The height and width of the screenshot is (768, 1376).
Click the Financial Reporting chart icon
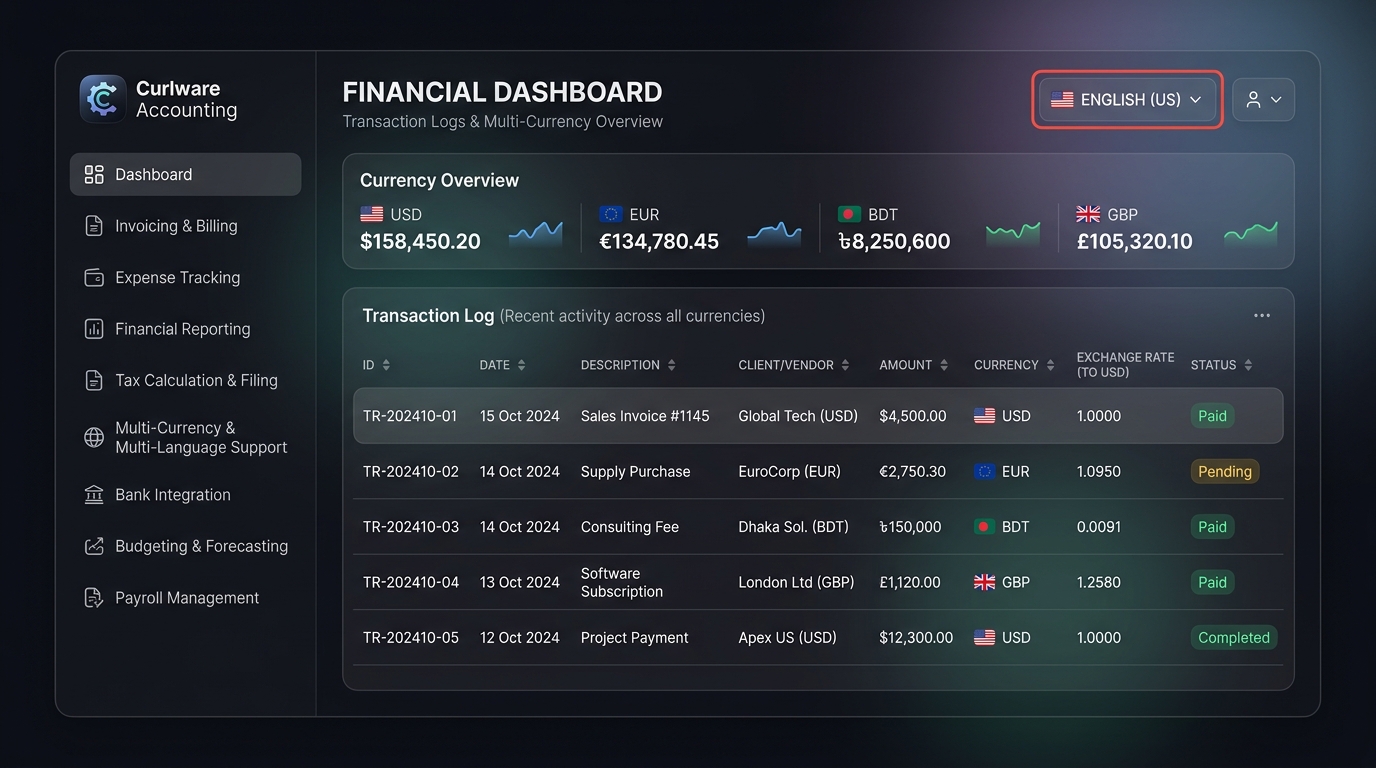(94, 329)
